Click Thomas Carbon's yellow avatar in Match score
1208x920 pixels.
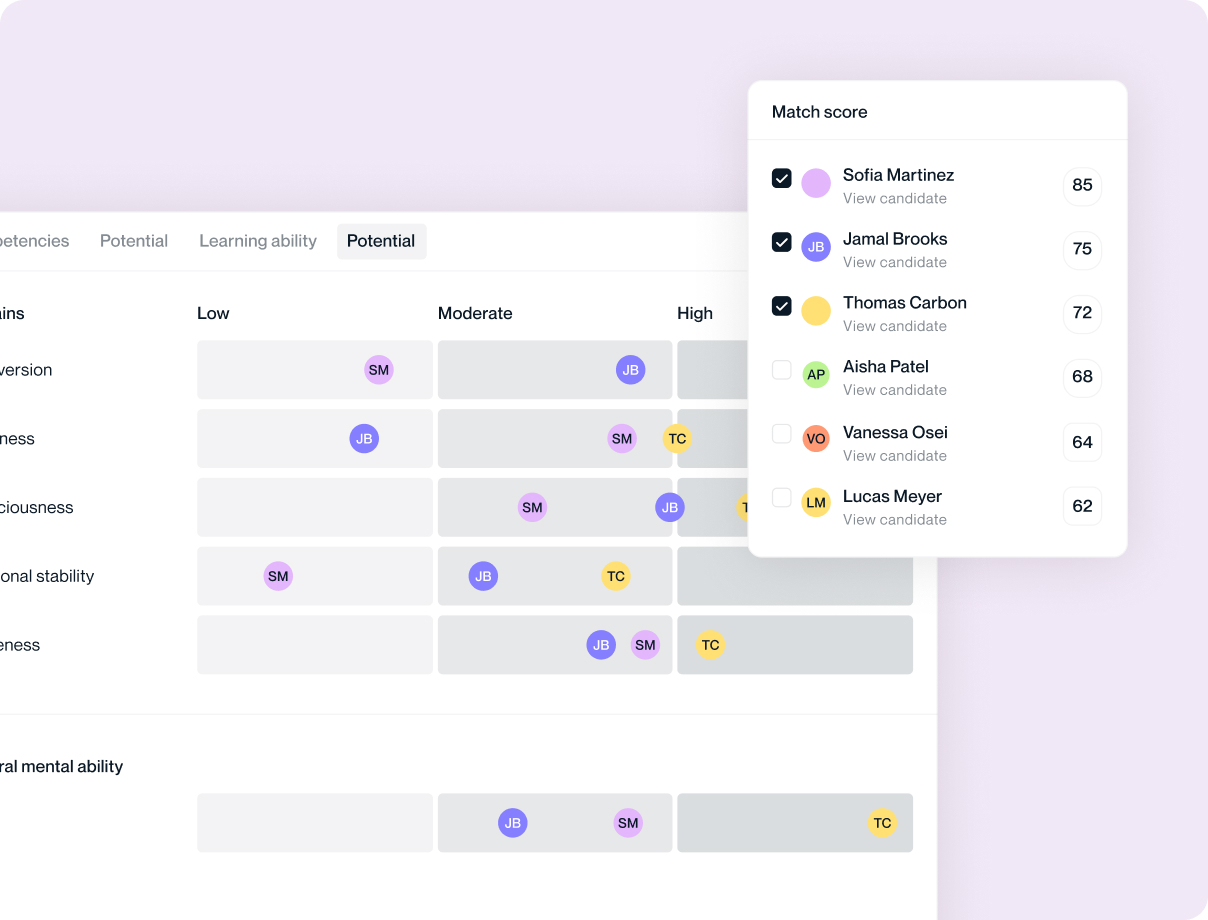[x=816, y=311]
